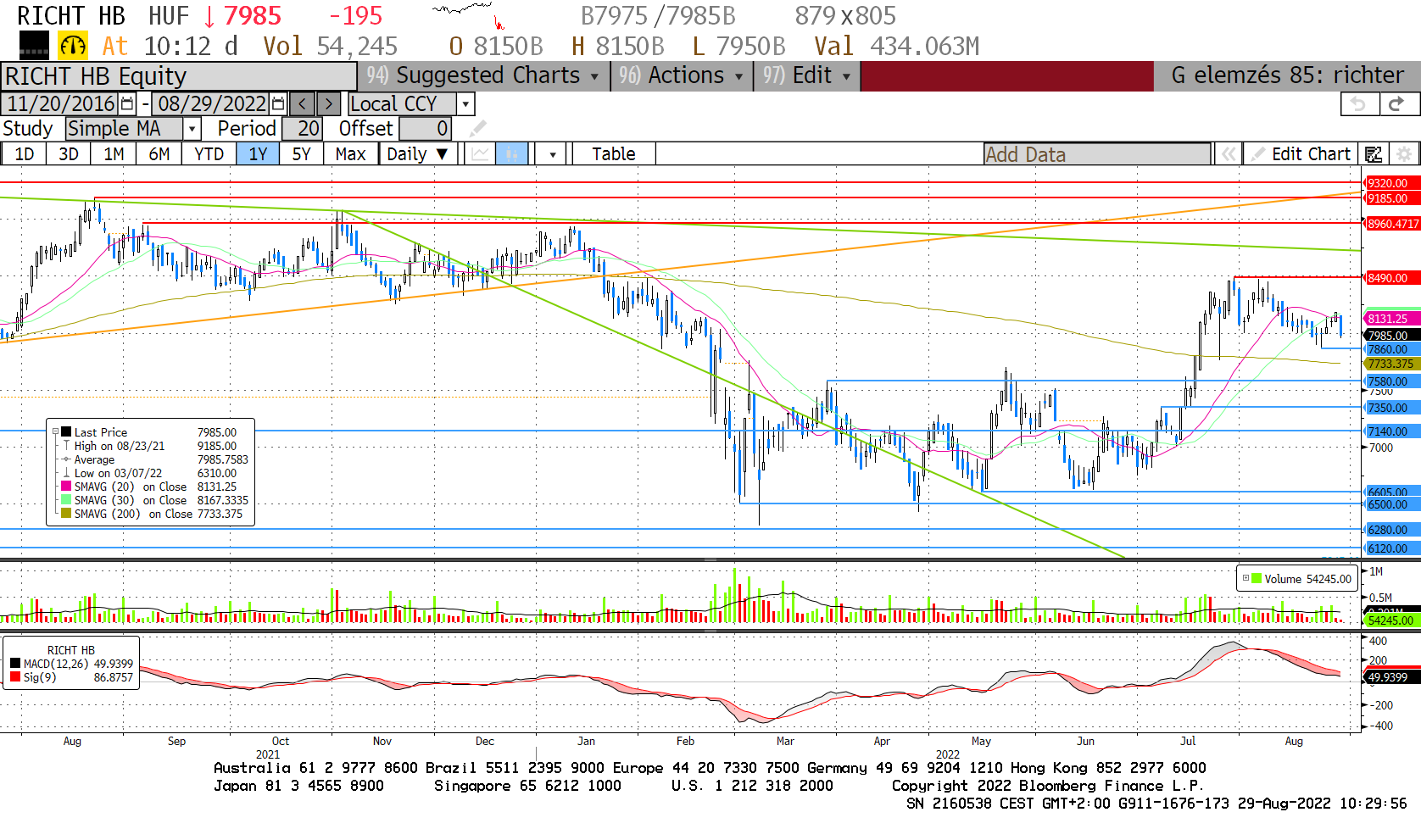
Task: Click the 9185.00 red price label
Action: (x=1390, y=198)
